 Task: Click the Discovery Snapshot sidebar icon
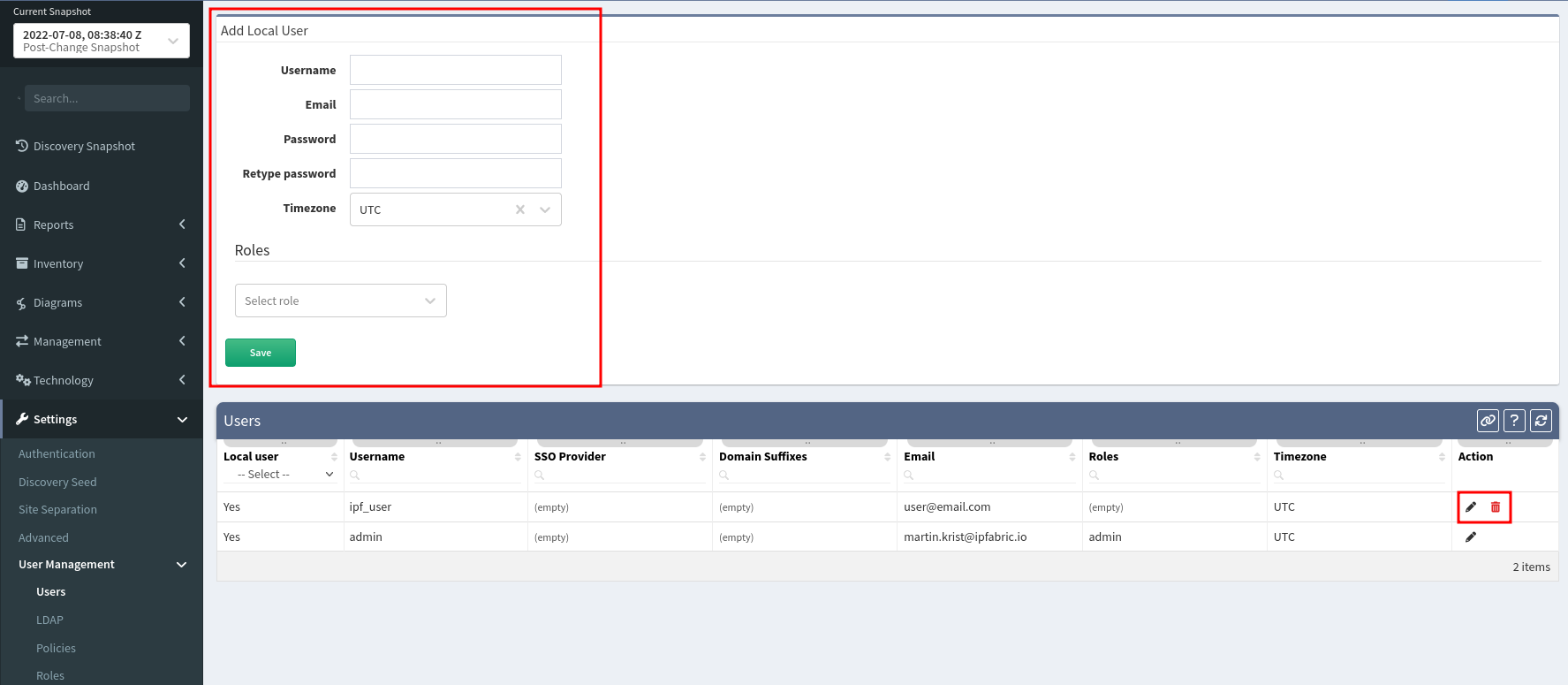22,146
